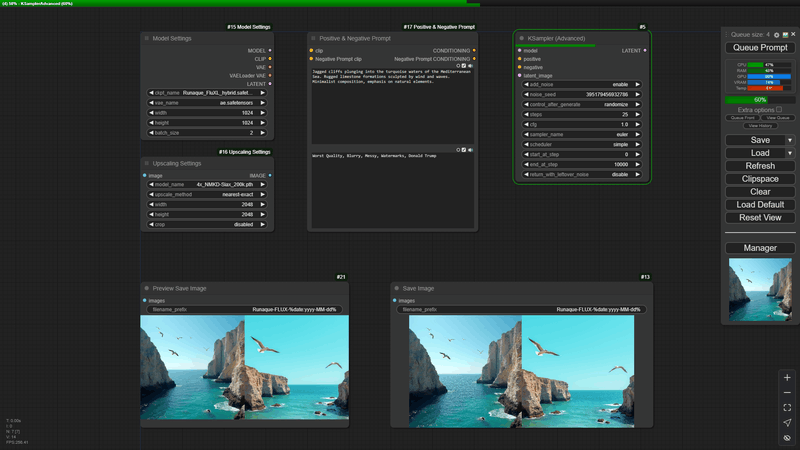800x450 pixels.
Task: Open the scheduler dropdown
Action: pos(582,144)
